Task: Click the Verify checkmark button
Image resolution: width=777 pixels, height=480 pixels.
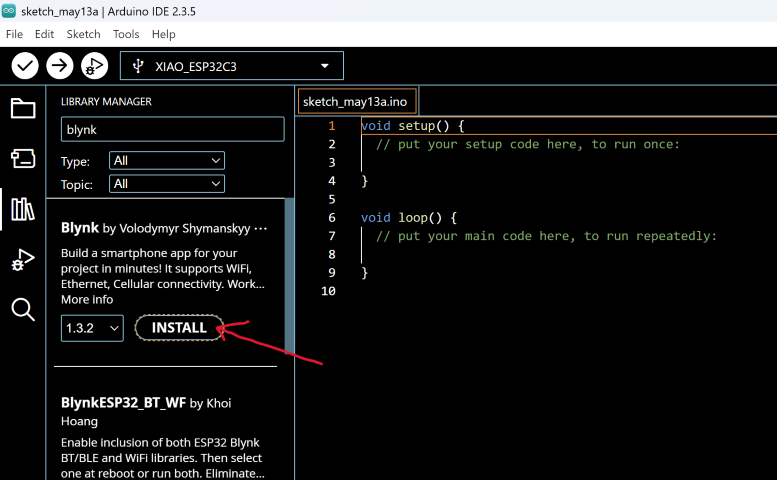Action: coord(25,66)
